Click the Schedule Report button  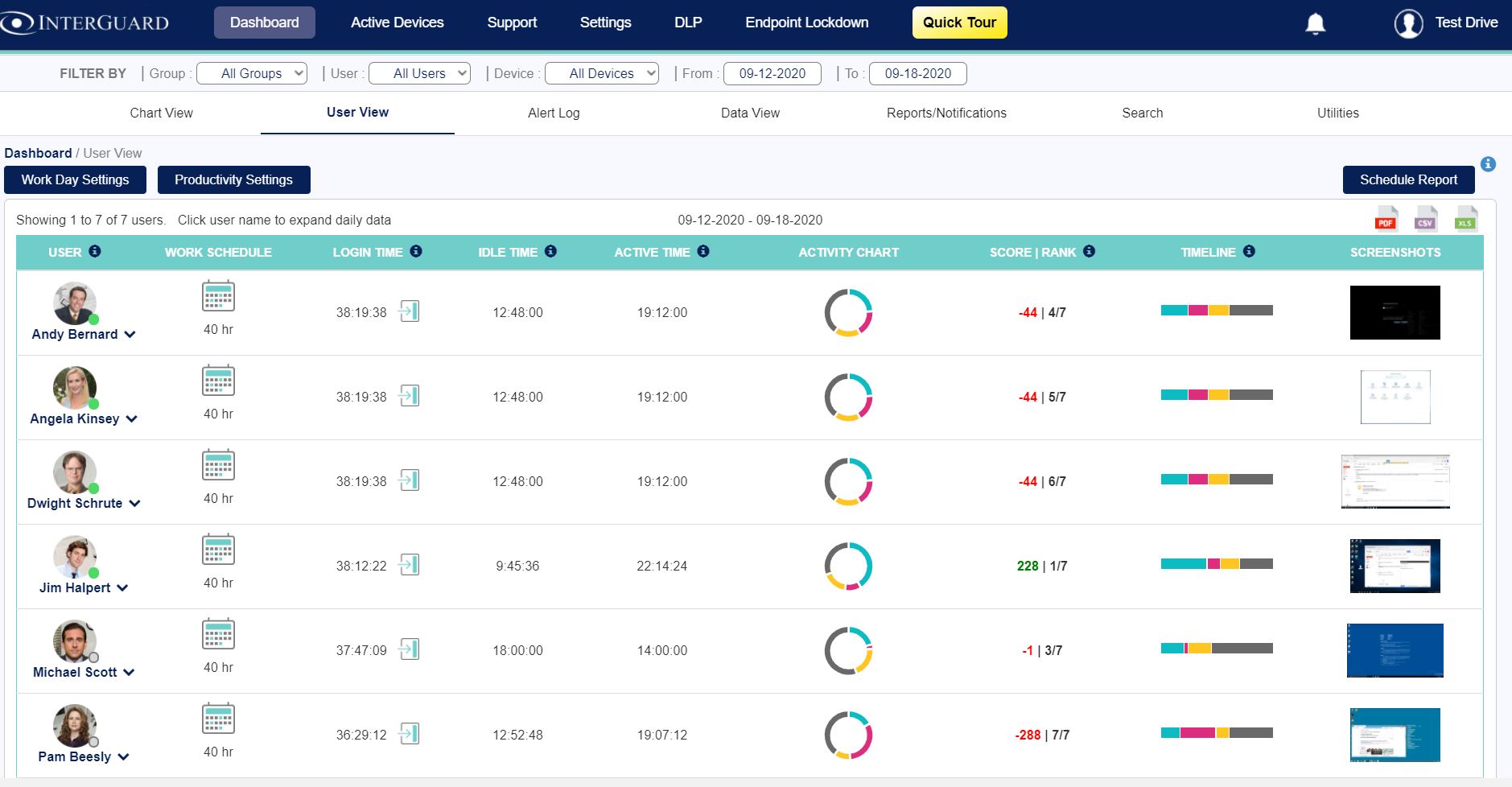pos(1408,179)
